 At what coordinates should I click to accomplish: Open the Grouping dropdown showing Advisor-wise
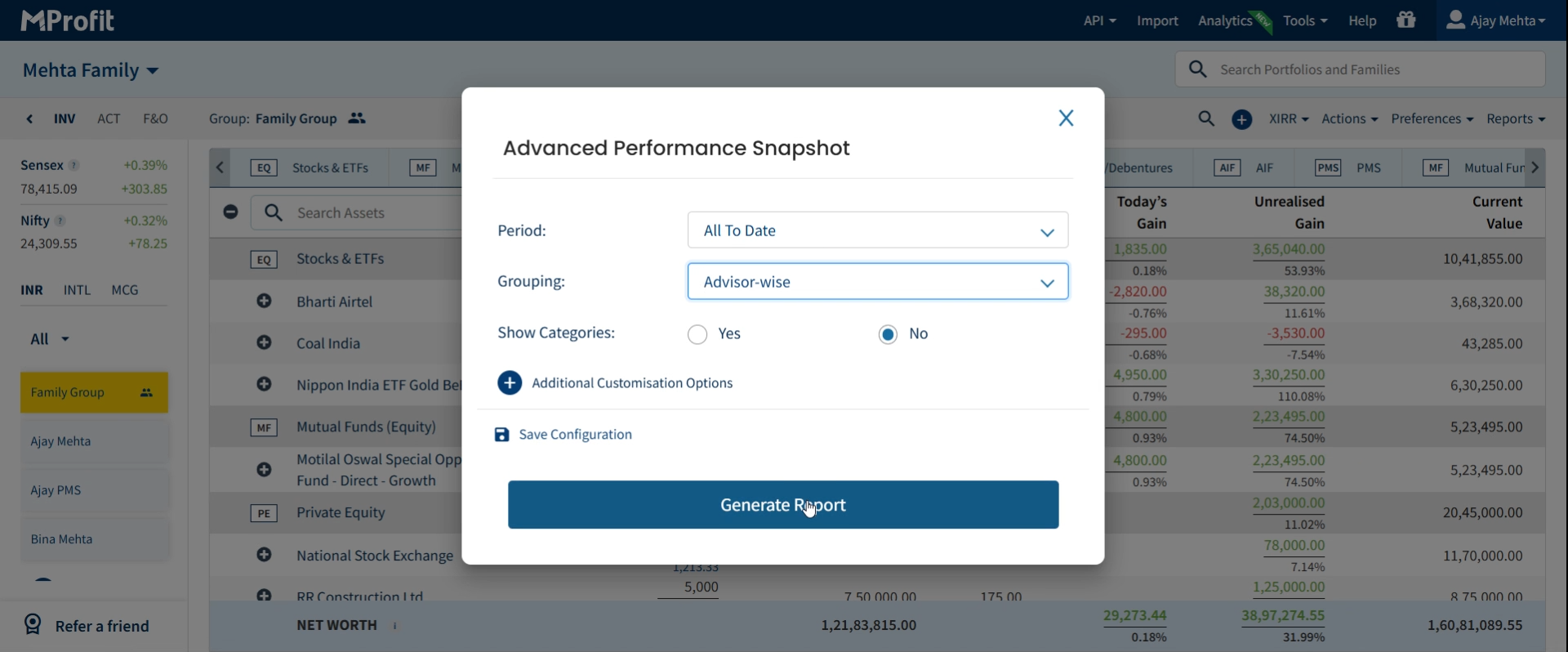878,281
